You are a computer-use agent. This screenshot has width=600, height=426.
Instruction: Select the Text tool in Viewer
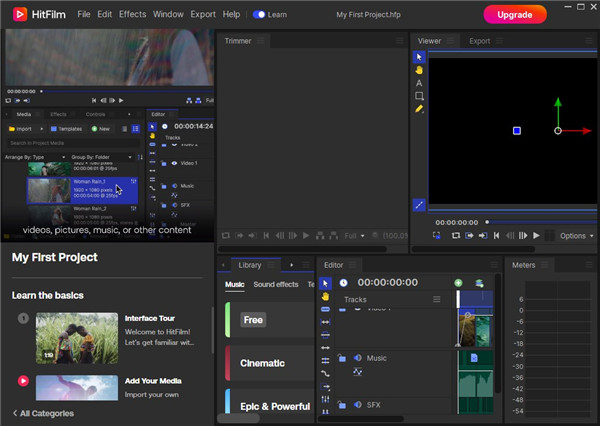tap(420, 83)
